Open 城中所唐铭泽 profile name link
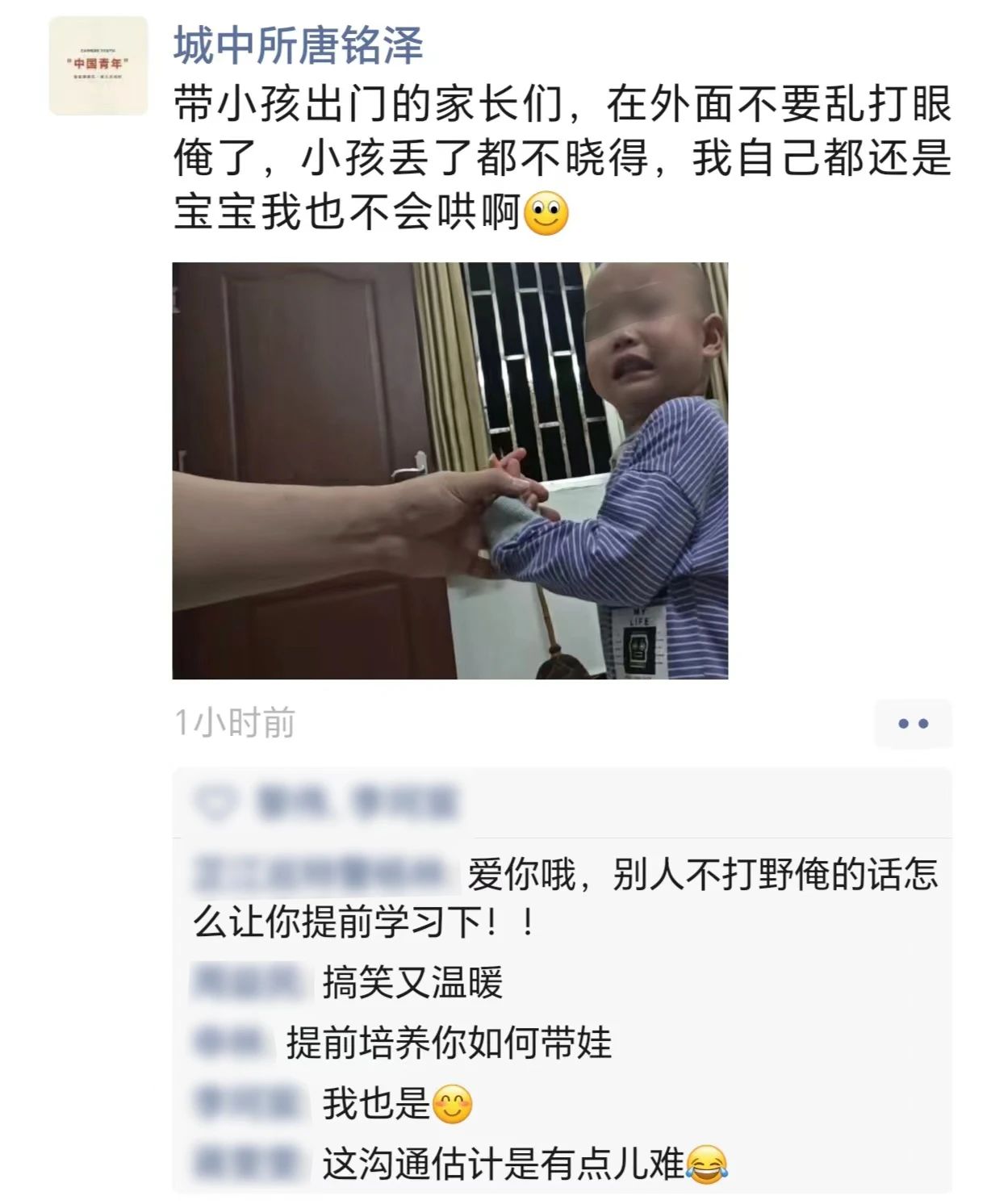Image resolution: width=987 pixels, height=1204 pixels. pyautogui.click(x=299, y=44)
